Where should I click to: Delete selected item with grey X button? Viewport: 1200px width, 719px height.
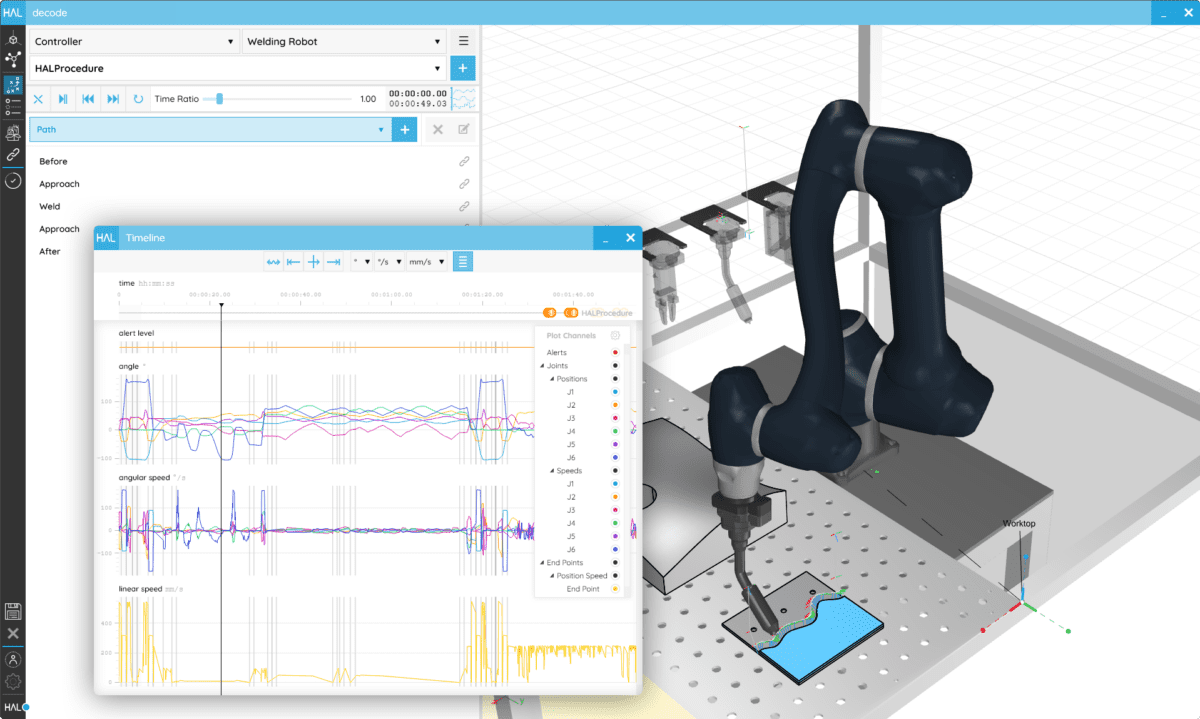(x=438, y=130)
